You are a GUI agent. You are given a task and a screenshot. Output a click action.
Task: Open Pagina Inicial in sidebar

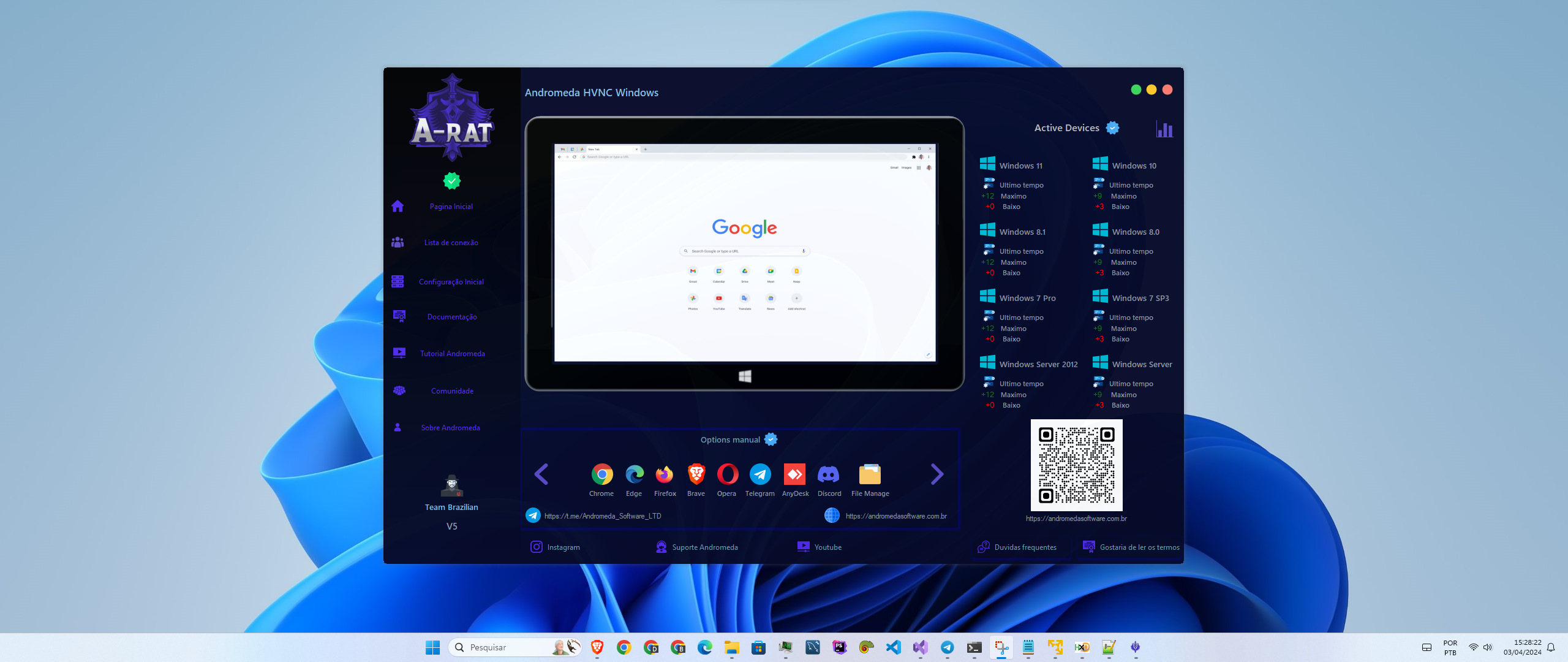[451, 207]
